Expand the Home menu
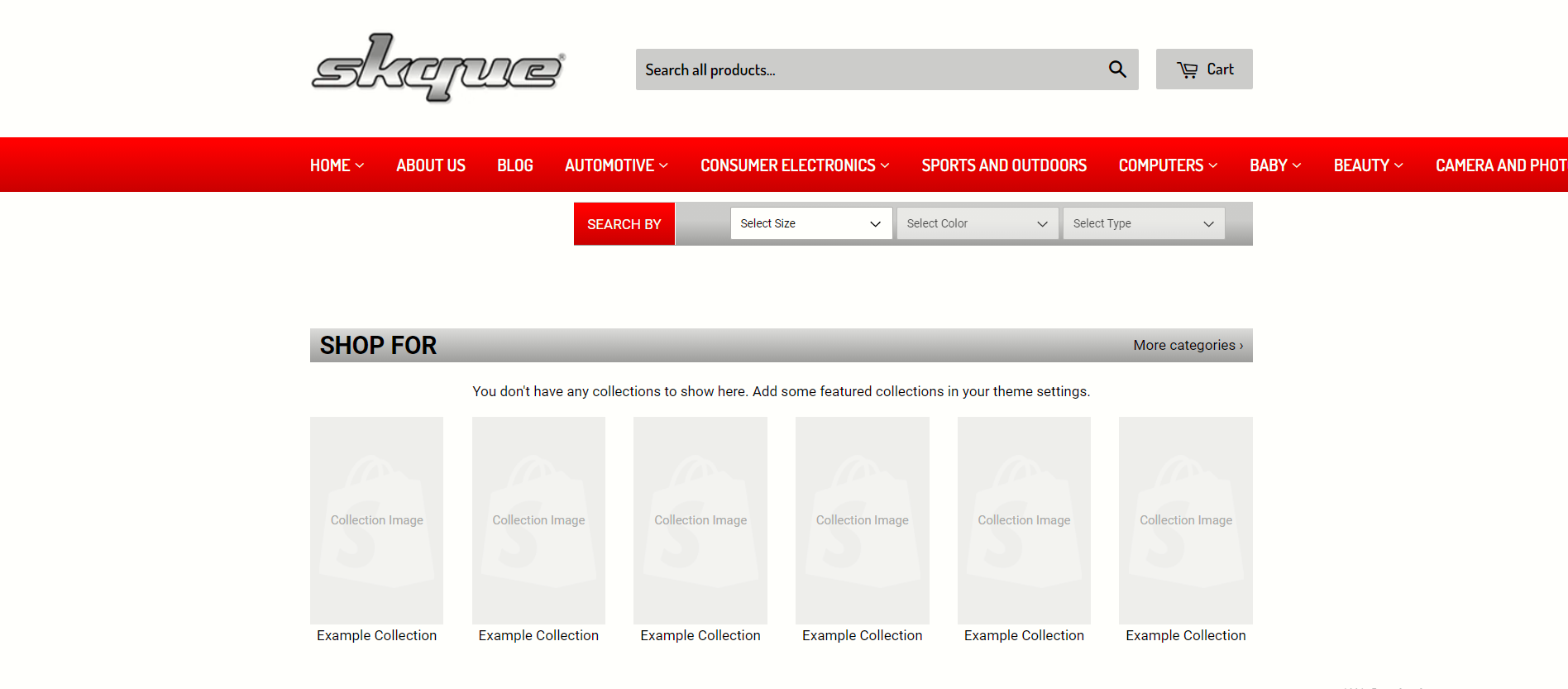Image resolution: width=1568 pixels, height=689 pixels. (337, 165)
